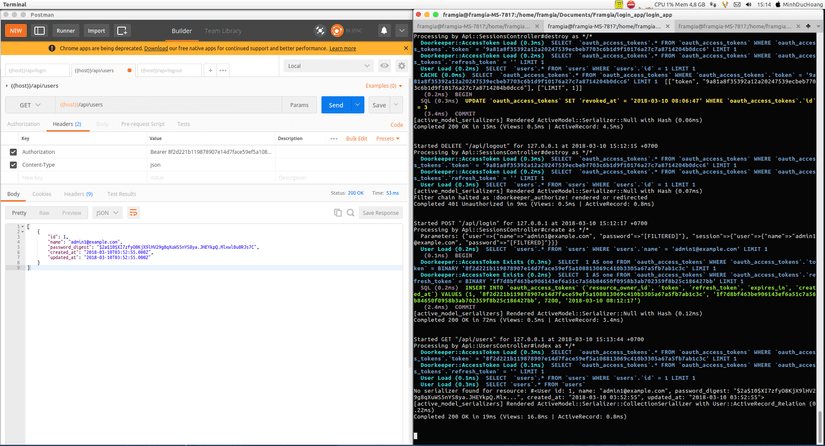This screenshot has width=825, height=446.
Task: Expand the Local environment dropdown
Action: coord(327,66)
